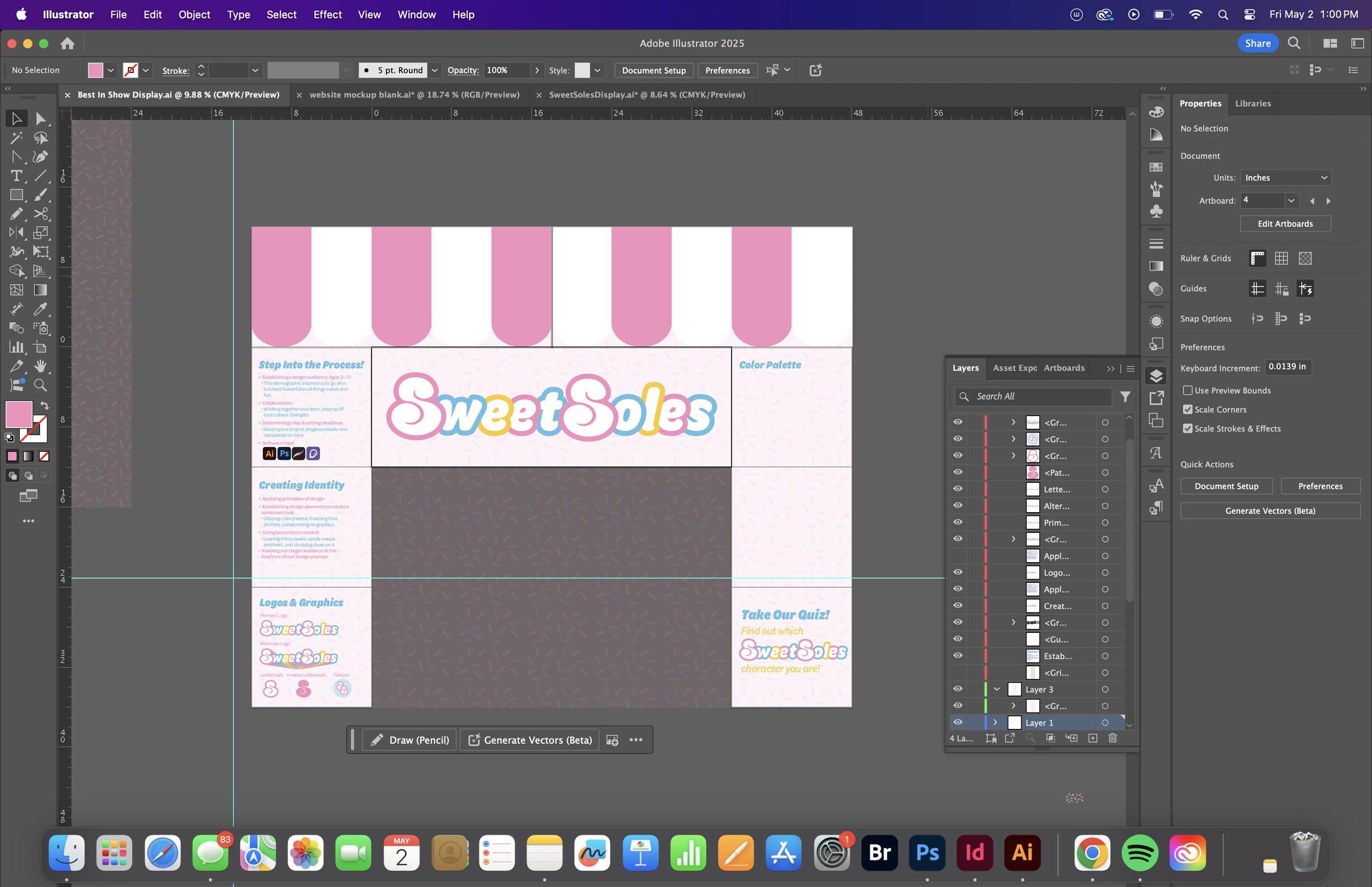Click the delete selection trash icon in Layers
The width and height of the screenshot is (1372, 887).
pyautogui.click(x=1112, y=738)
